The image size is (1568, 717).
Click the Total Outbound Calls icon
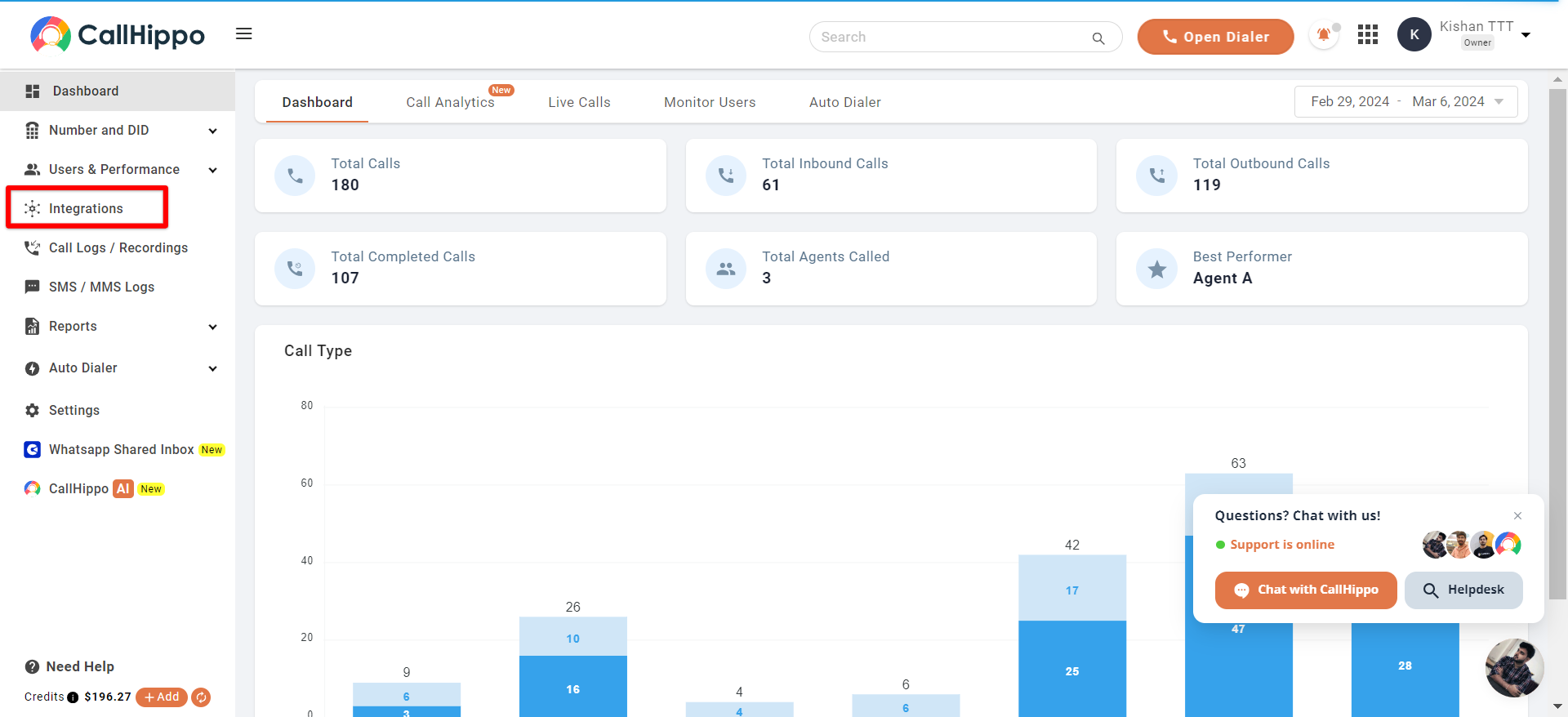[x=1157, y=176]
